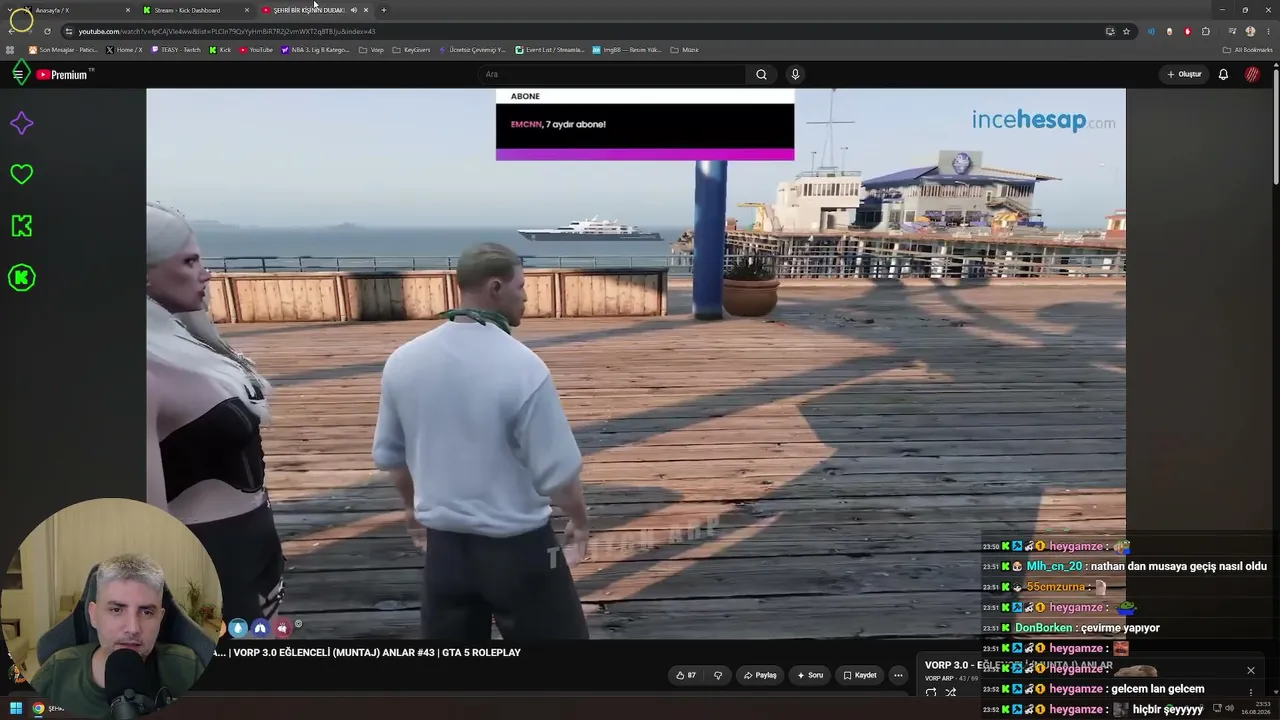Click the YouTube video player
This screenshot has width=1280, height=720.
pos(636,363)
